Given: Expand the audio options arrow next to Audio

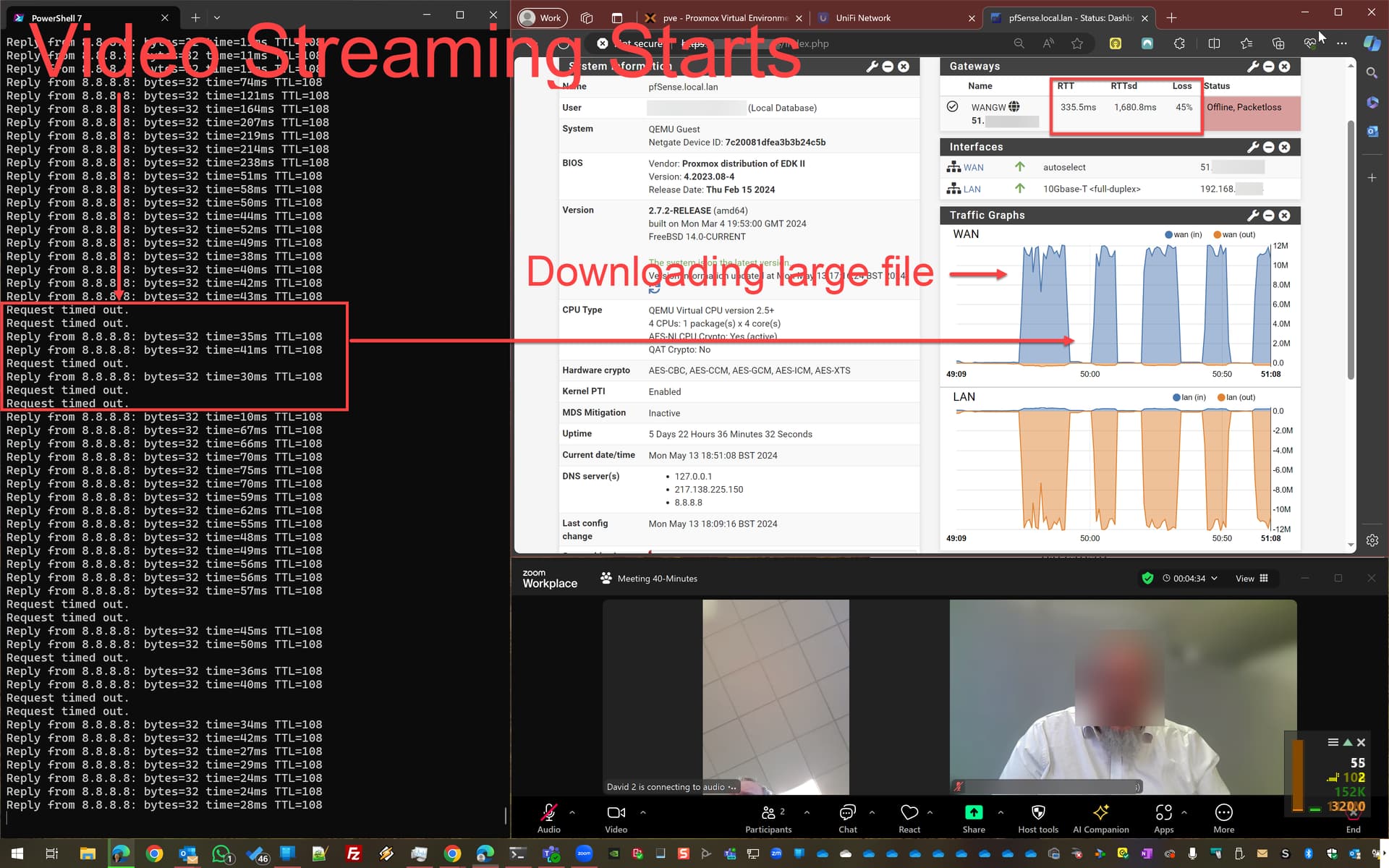Looking at the screenshot, I should (x=572, y=812).
